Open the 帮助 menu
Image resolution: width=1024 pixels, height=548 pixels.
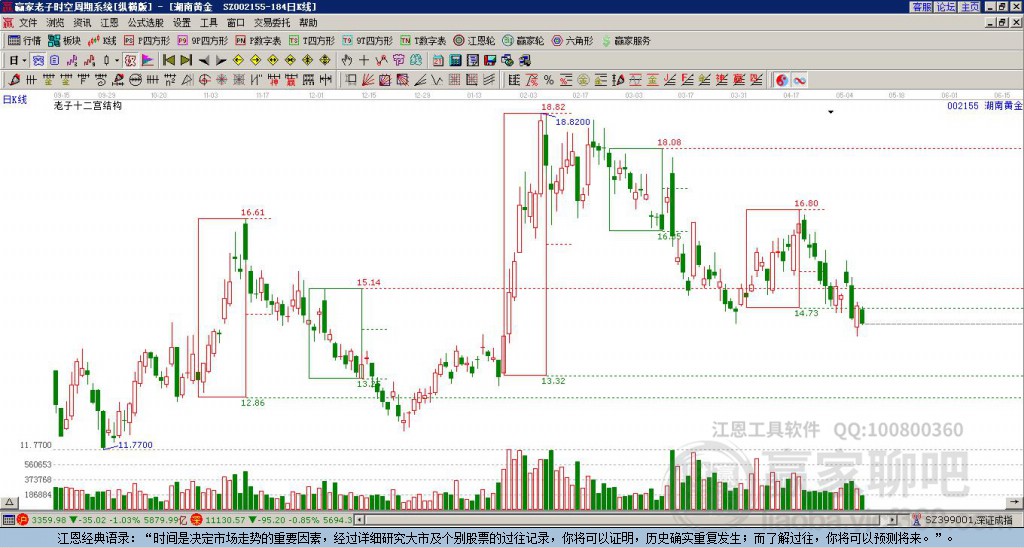308,23
